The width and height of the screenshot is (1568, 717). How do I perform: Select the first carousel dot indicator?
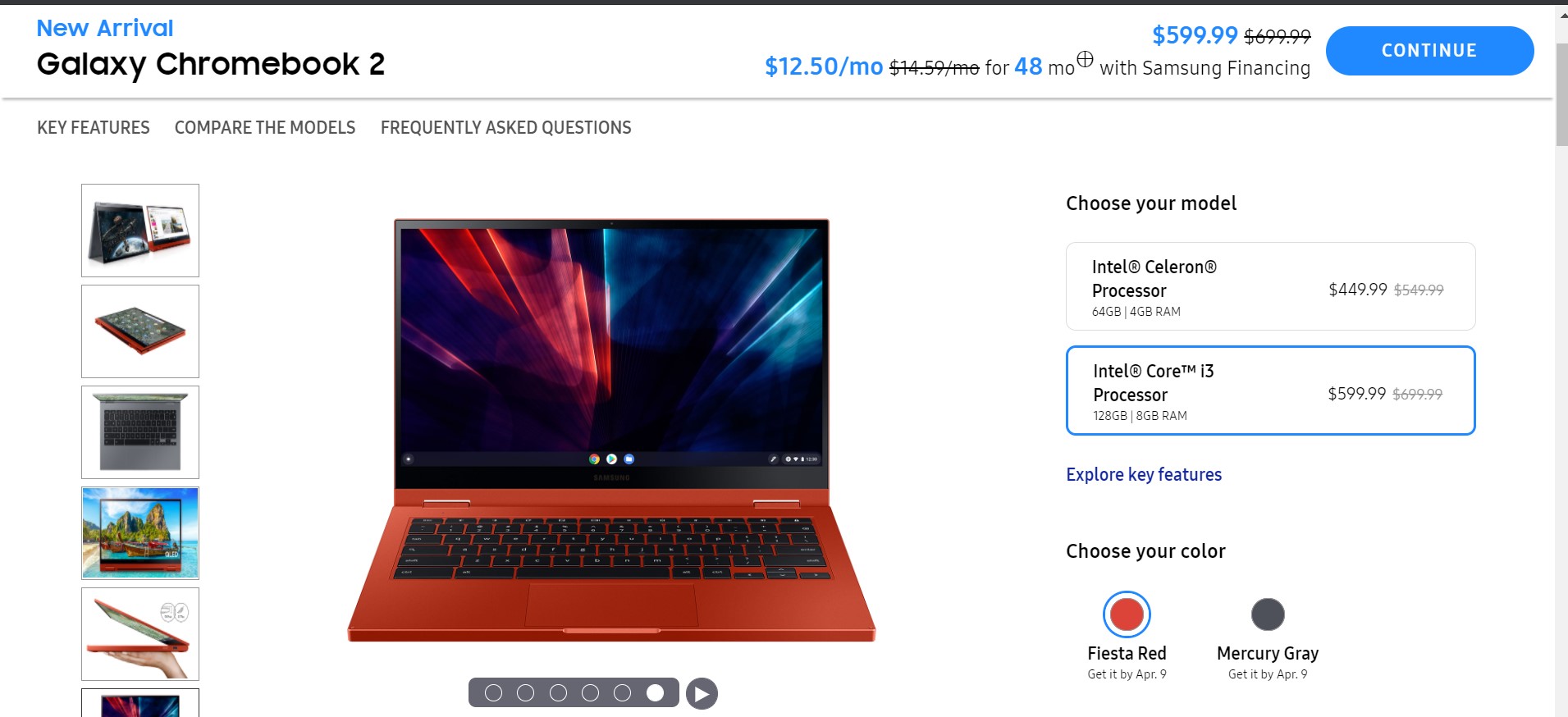pos(493,693)
